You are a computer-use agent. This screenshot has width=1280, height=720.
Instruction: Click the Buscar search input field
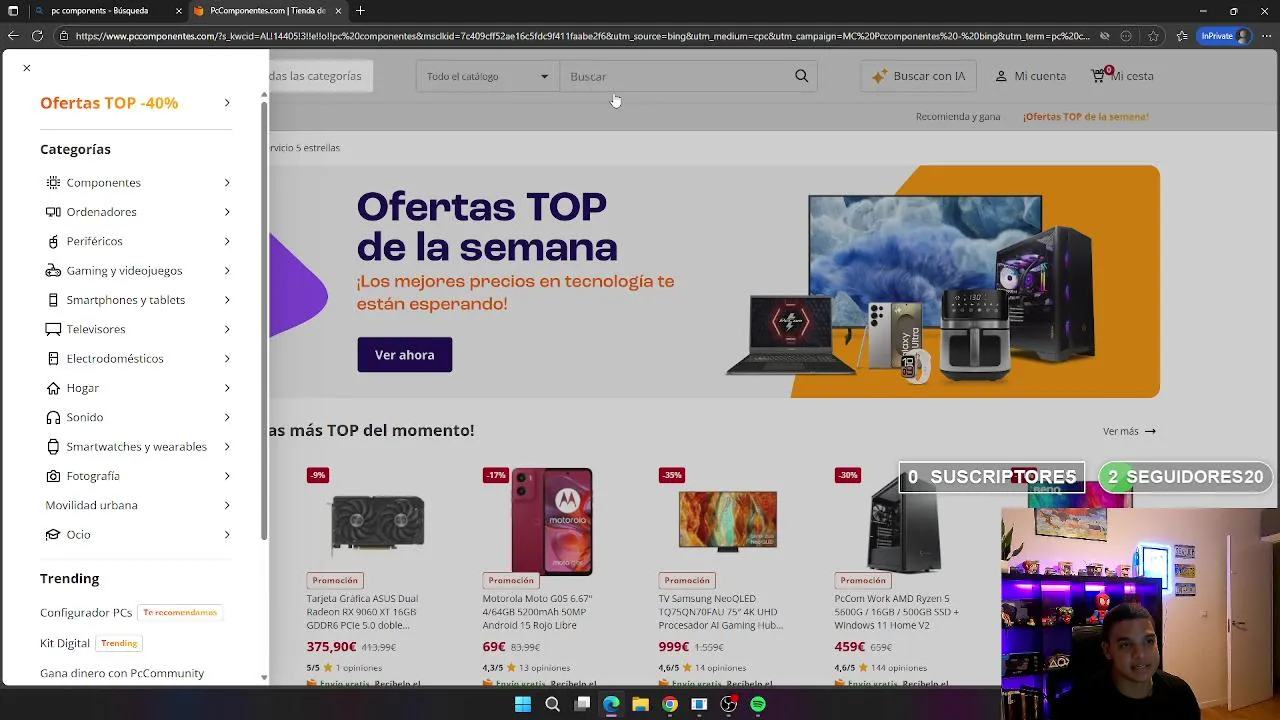coord(676,76)
